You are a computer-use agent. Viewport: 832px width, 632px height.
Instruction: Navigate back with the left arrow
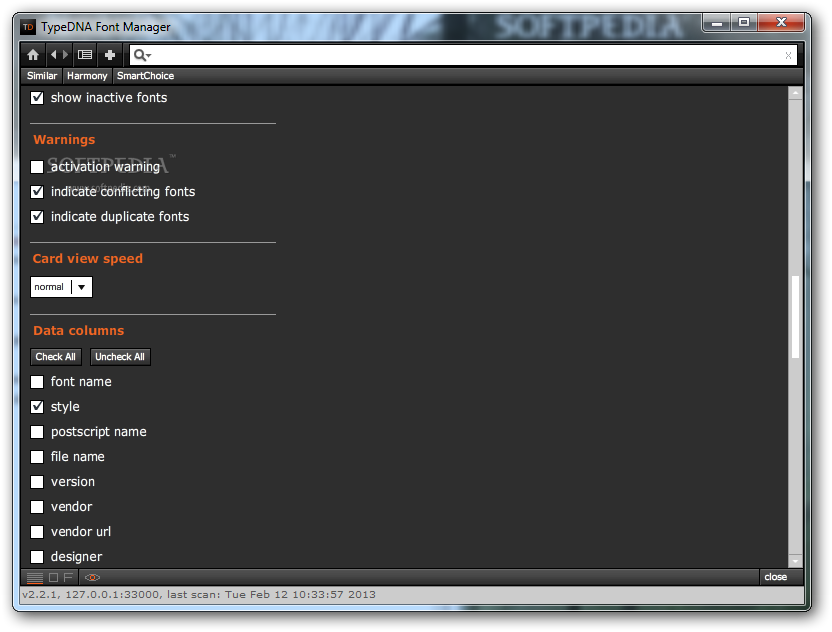point(53,55)
